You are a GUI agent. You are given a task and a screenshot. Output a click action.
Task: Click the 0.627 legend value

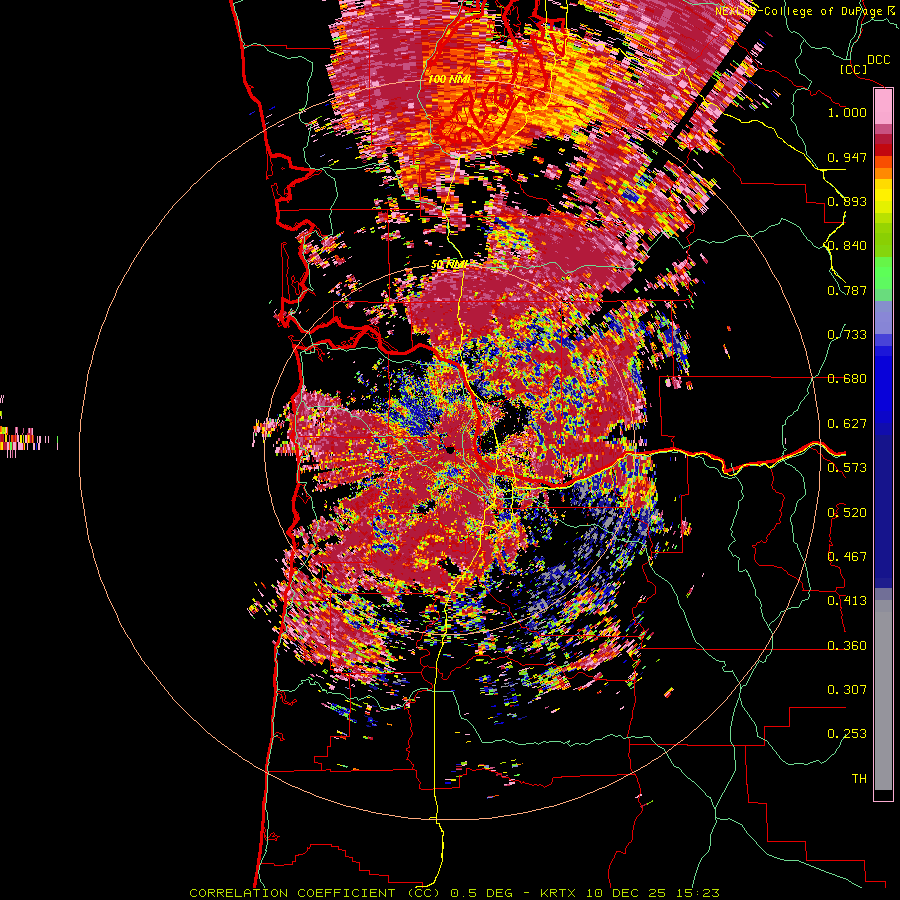847,424
